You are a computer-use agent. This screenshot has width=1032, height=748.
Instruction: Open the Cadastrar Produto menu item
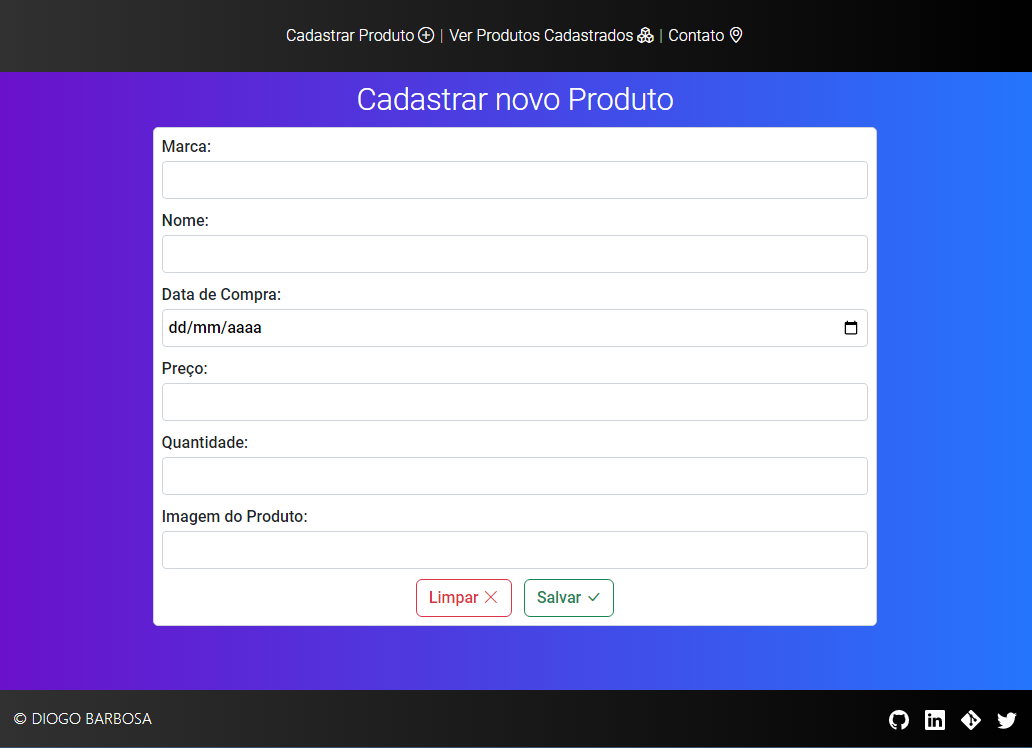[348, 35]
